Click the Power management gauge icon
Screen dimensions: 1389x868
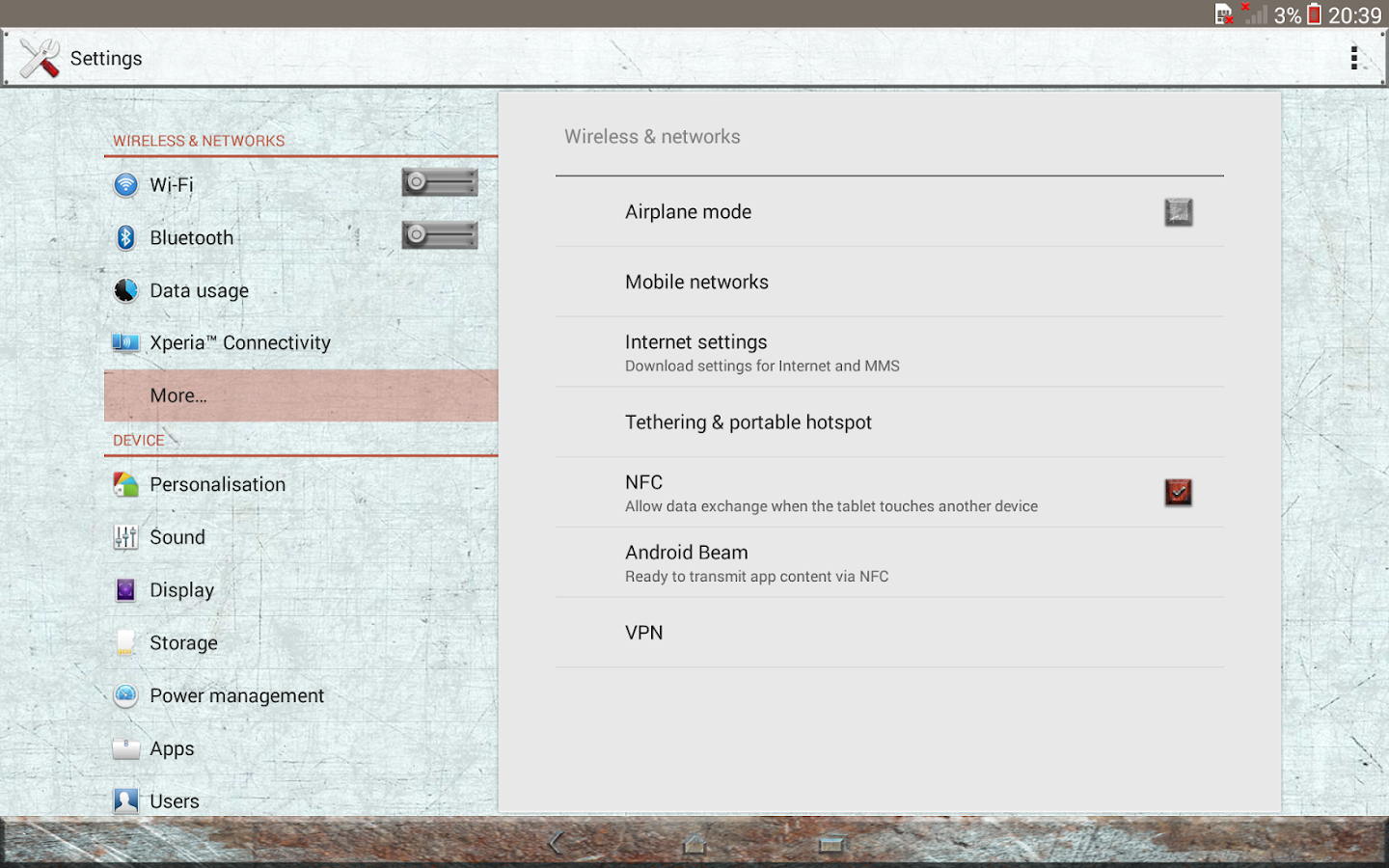pyautogui.click(x=125, y=695)
